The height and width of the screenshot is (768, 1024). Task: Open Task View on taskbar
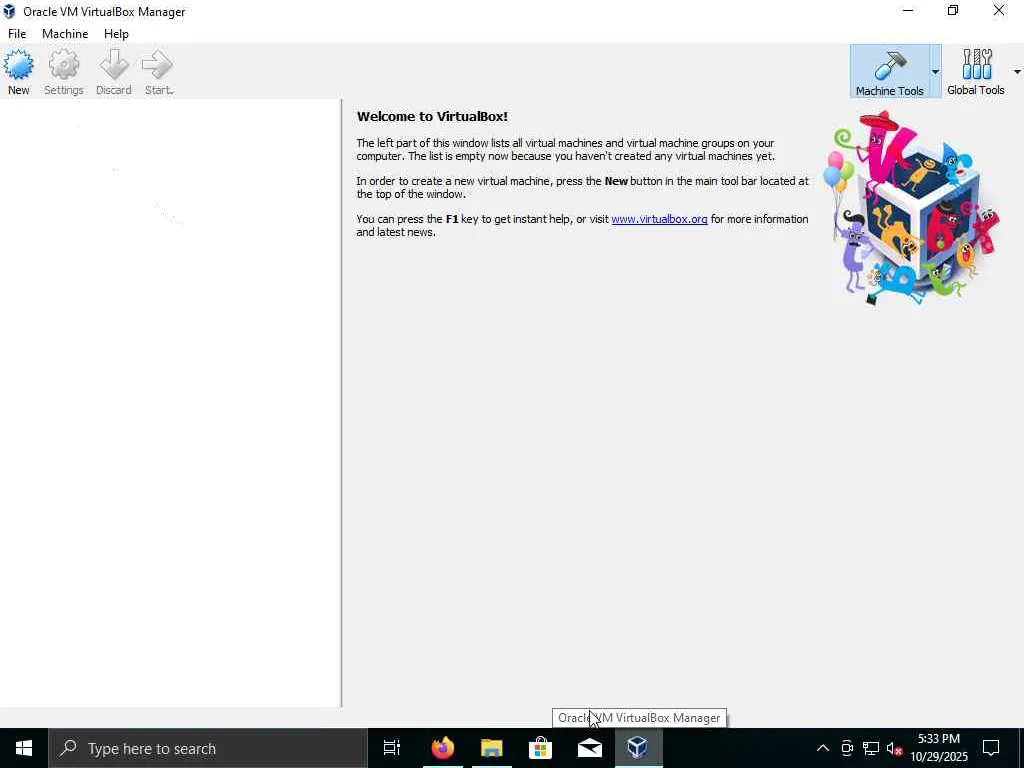[x=391, y=748]
